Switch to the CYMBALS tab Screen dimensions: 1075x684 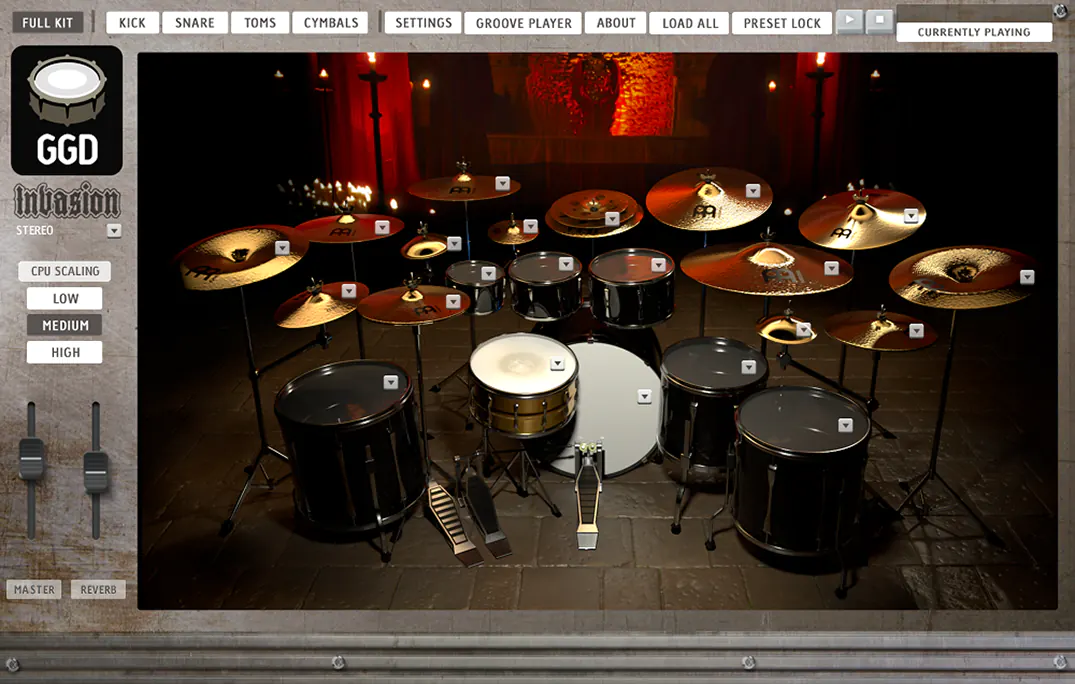[330, 22]
